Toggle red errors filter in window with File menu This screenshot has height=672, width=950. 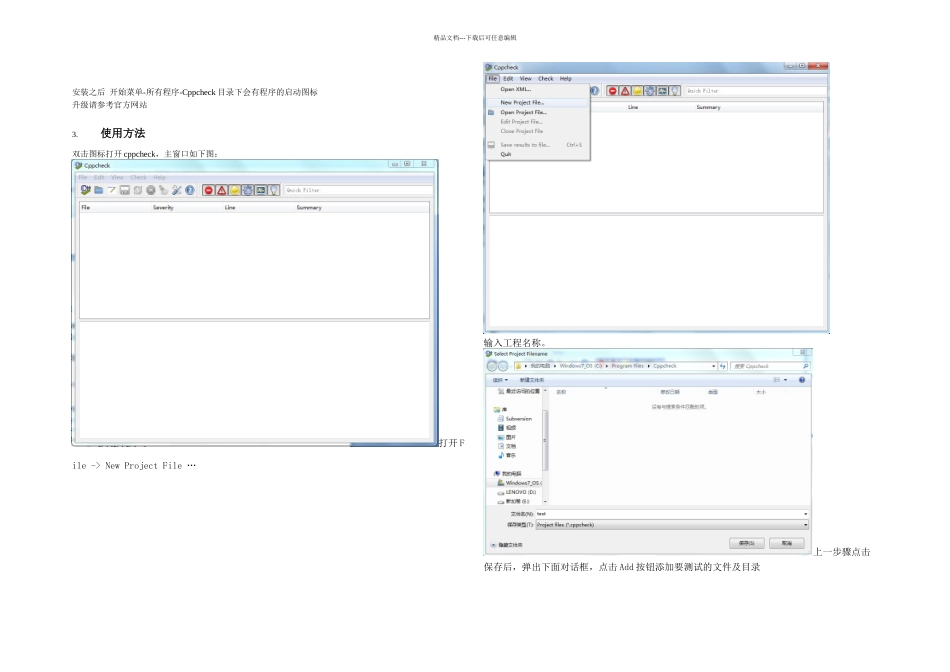click(613, 91)
